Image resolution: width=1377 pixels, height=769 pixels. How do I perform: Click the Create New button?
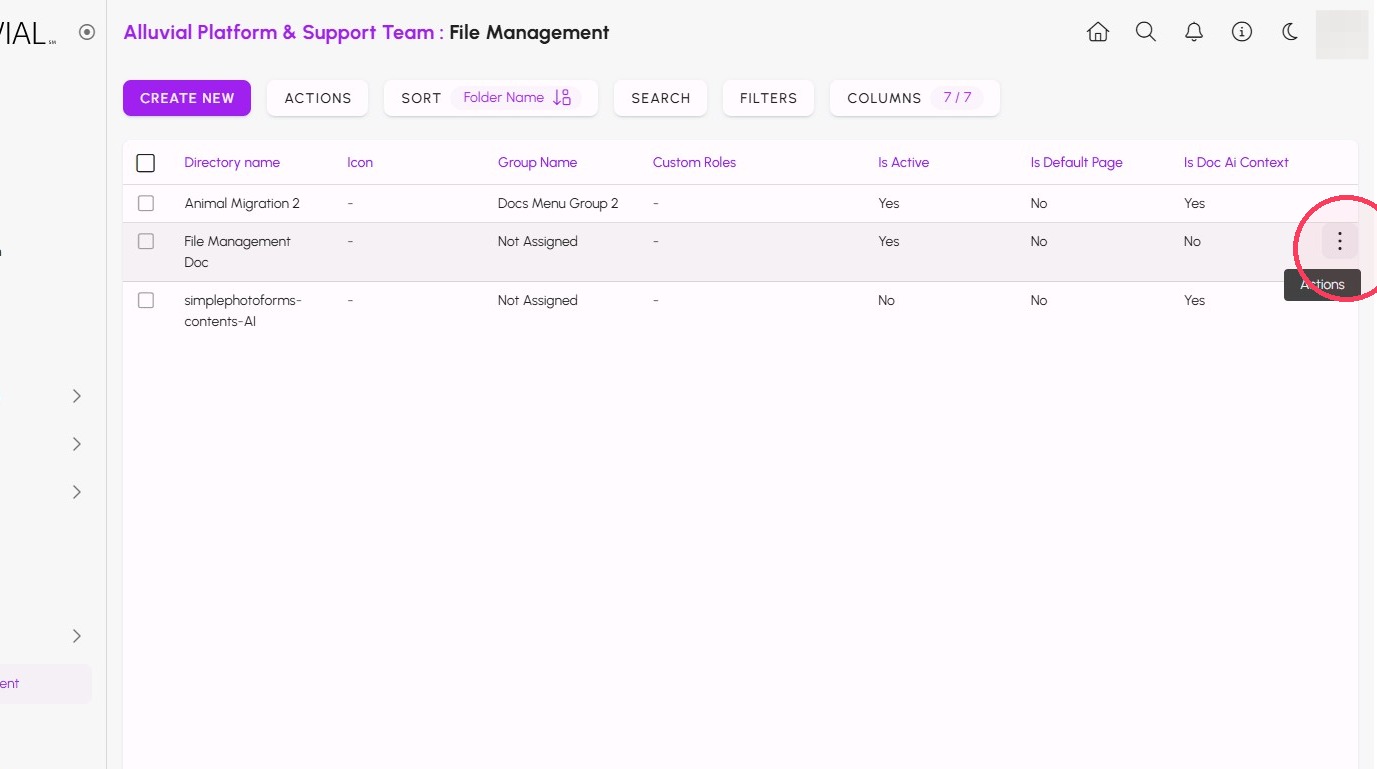[x=187, y=98]
